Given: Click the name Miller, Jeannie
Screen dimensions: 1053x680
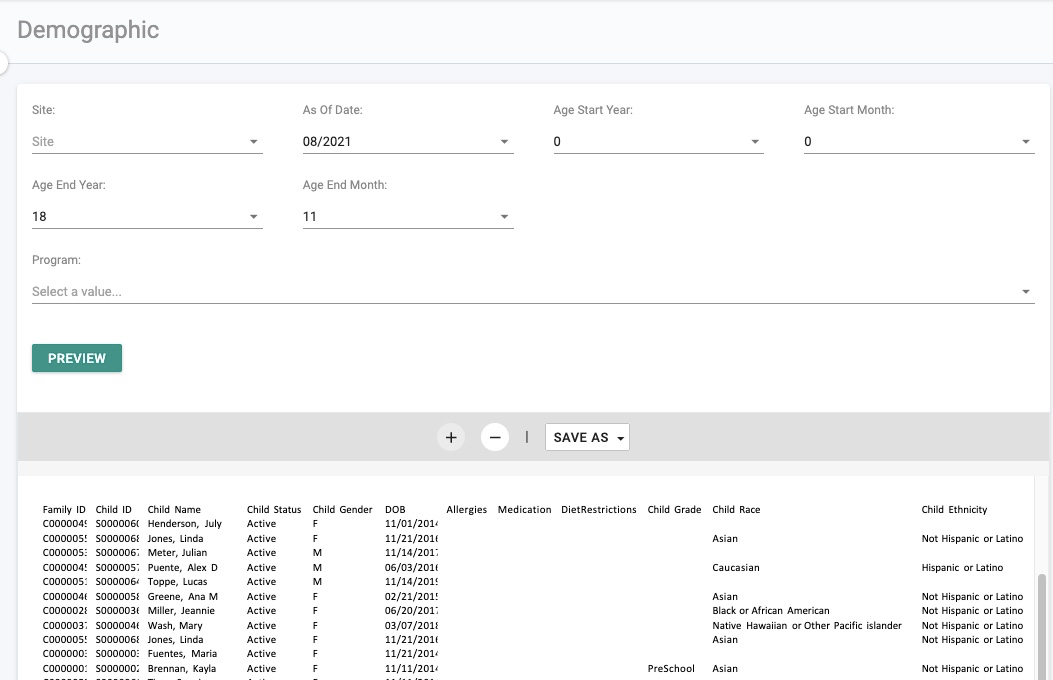Looking at the screenshot, I should click(181, 610).
